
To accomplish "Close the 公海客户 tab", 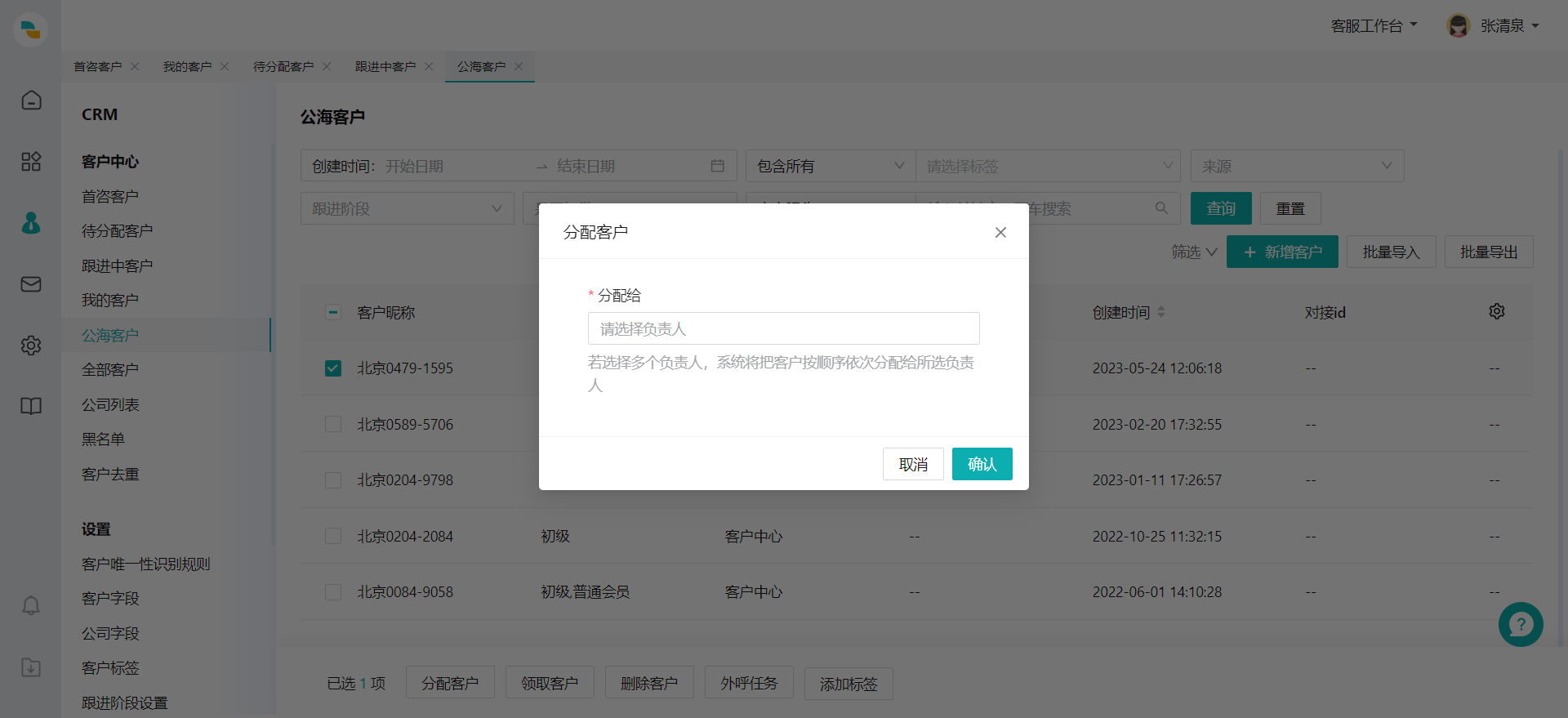I will (519, 66).
